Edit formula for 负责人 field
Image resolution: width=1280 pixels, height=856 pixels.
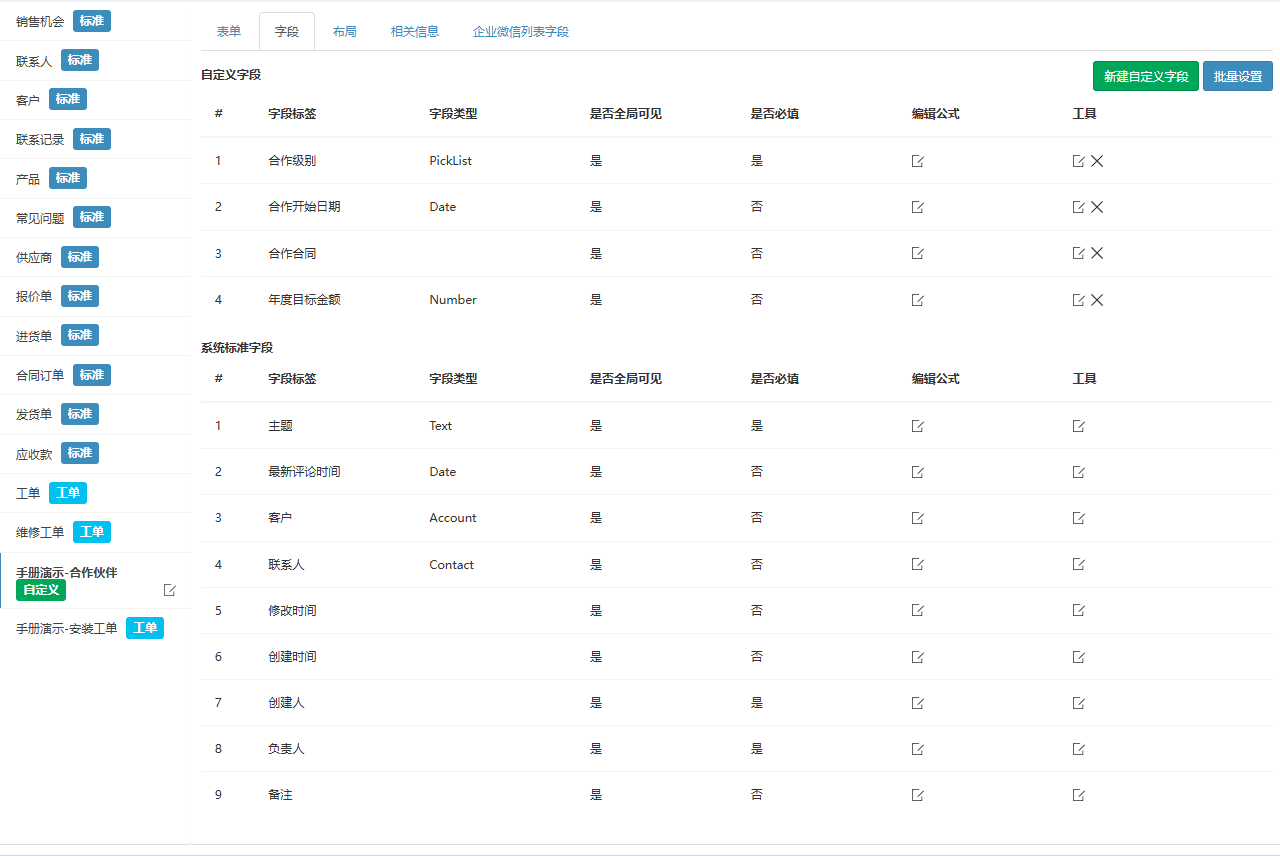click(x=917, y=749)
